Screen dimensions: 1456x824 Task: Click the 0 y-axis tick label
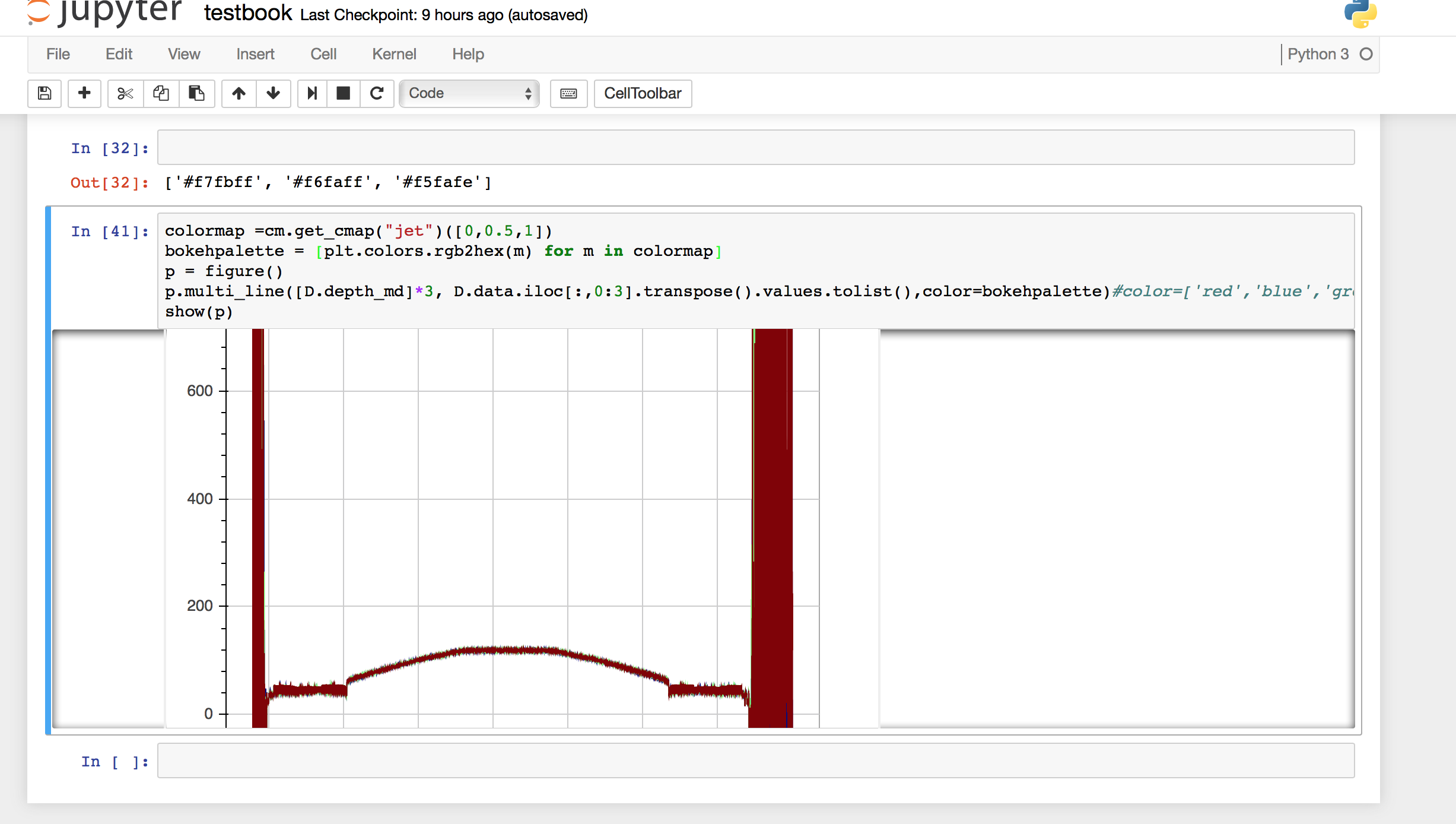click(x=208, y=714)
